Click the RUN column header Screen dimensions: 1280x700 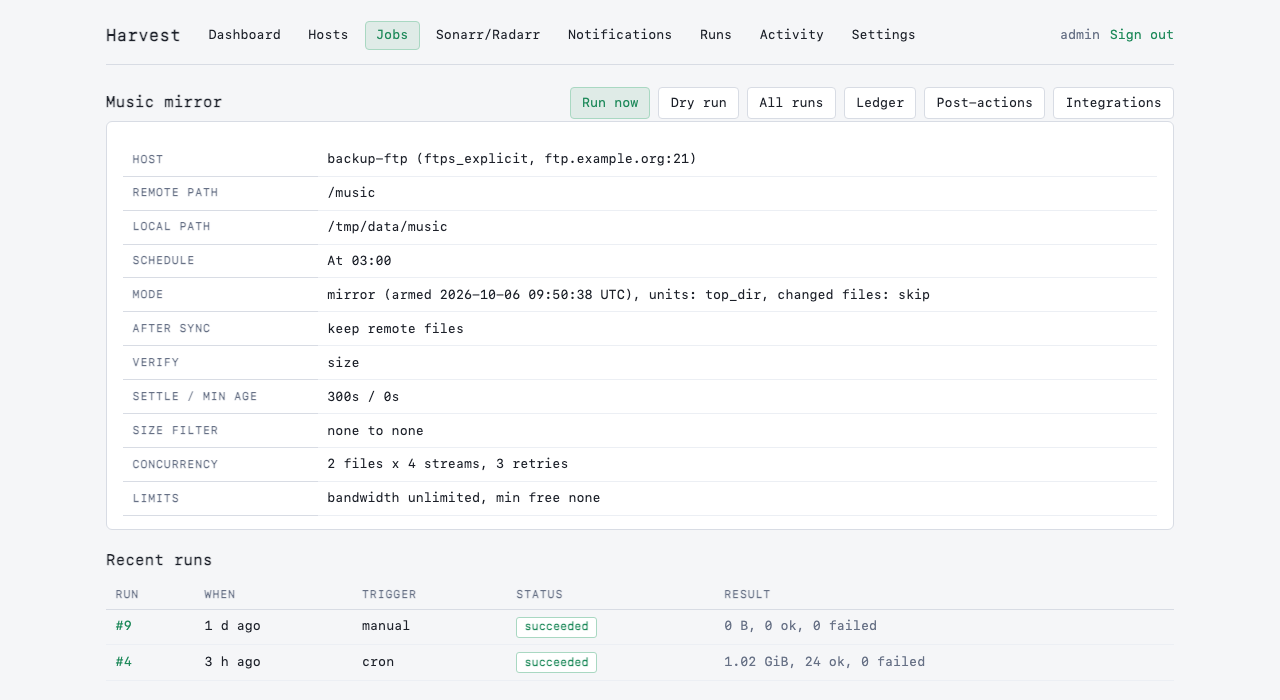click(127, 594)
